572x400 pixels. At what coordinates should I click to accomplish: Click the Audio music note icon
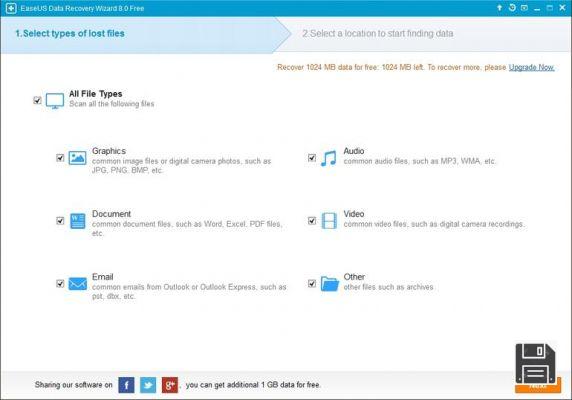(328, 158)
